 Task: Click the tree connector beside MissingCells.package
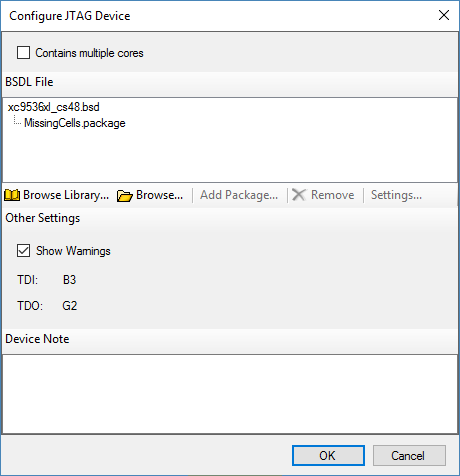(x=17, y=121)
